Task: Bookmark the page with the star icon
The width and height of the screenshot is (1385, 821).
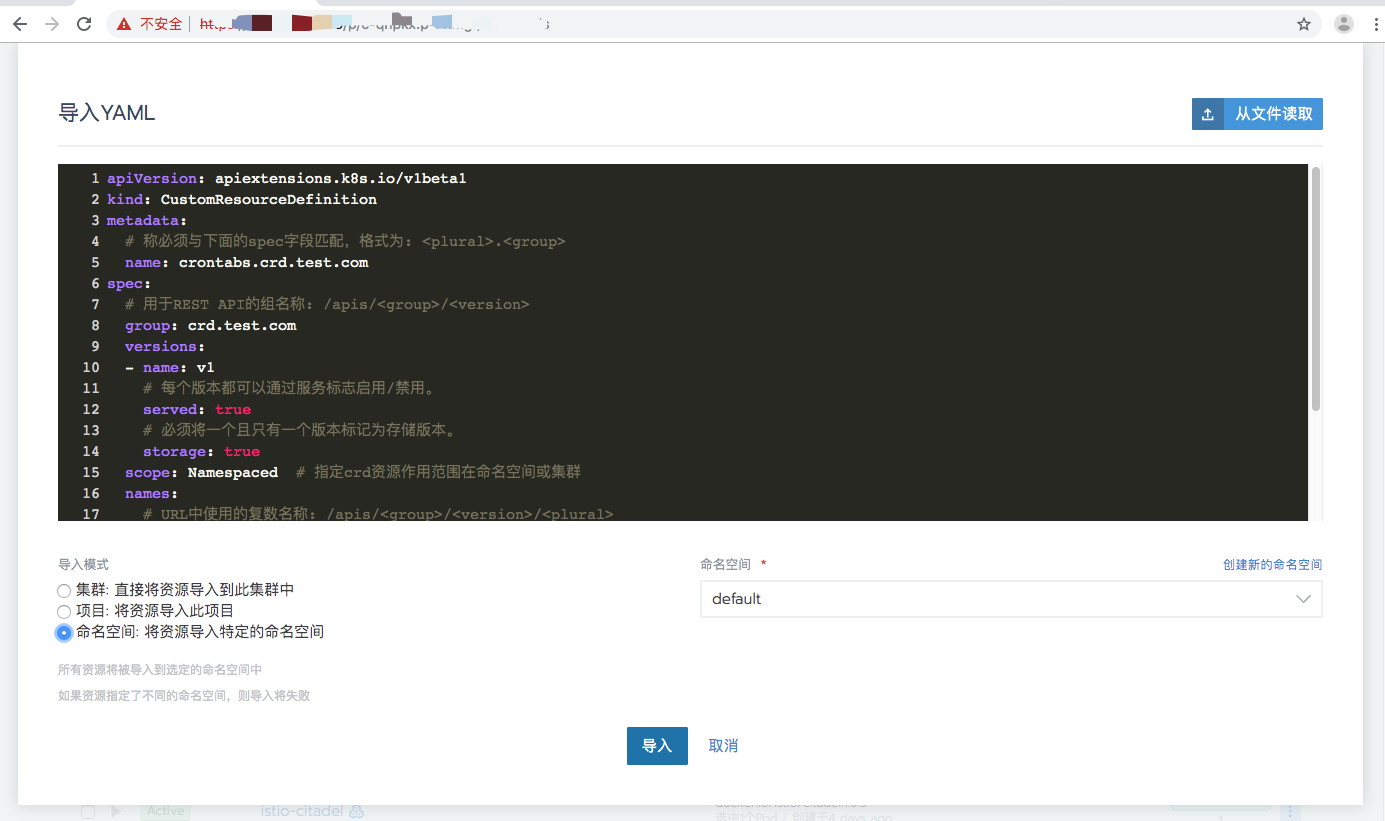Action: click(x=1304, y=24)
